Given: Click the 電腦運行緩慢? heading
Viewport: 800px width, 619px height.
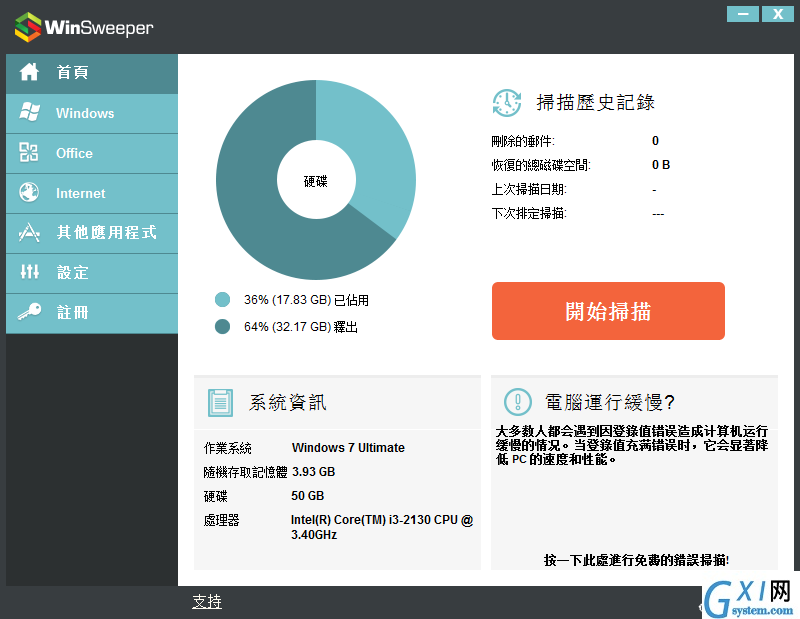Looking at the screenshot, I should (x=610, y=403).
